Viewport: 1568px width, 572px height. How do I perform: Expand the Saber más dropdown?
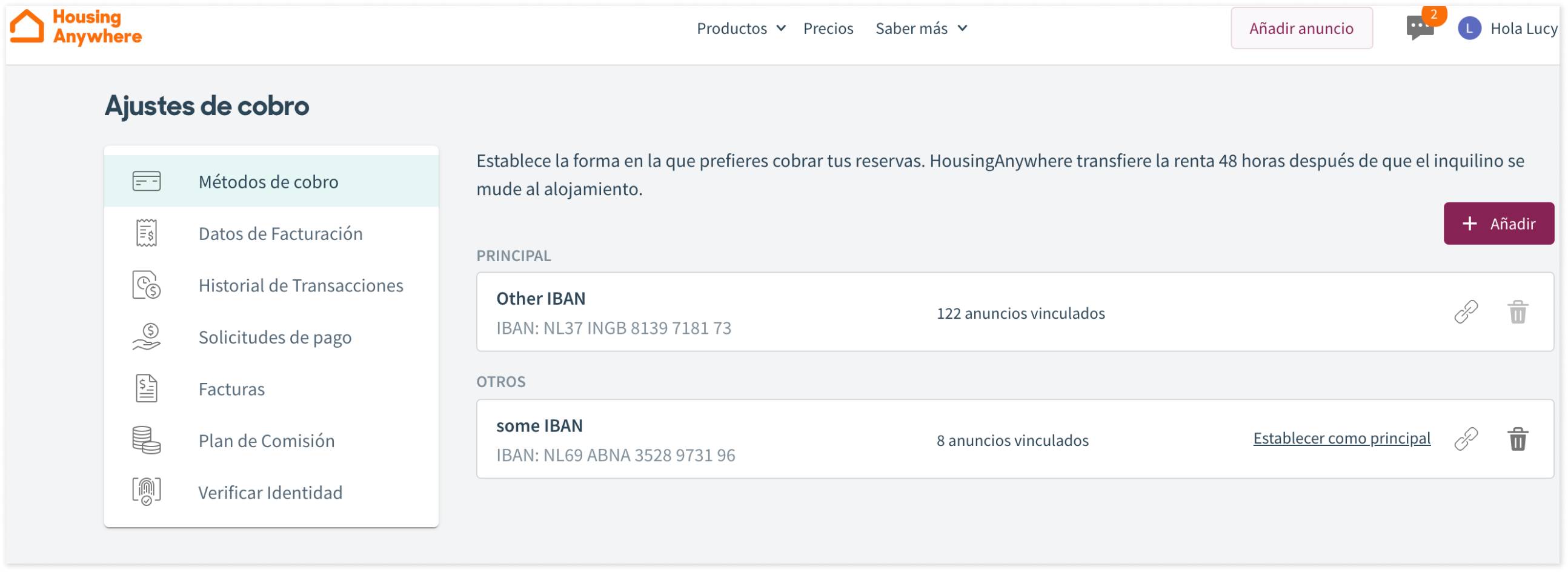[921, 28]
